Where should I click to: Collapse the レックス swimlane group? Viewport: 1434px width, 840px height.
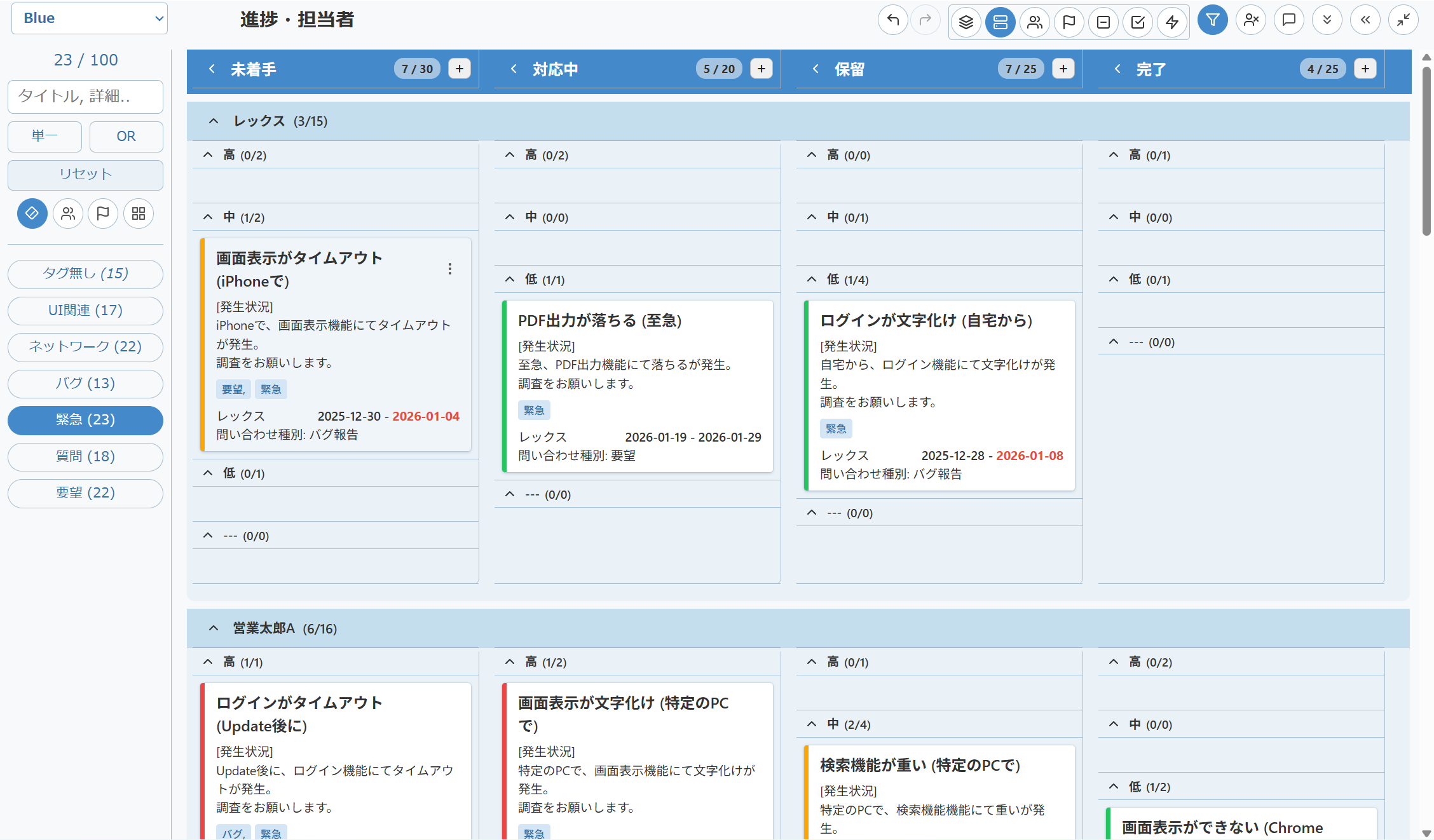[214, 121]
